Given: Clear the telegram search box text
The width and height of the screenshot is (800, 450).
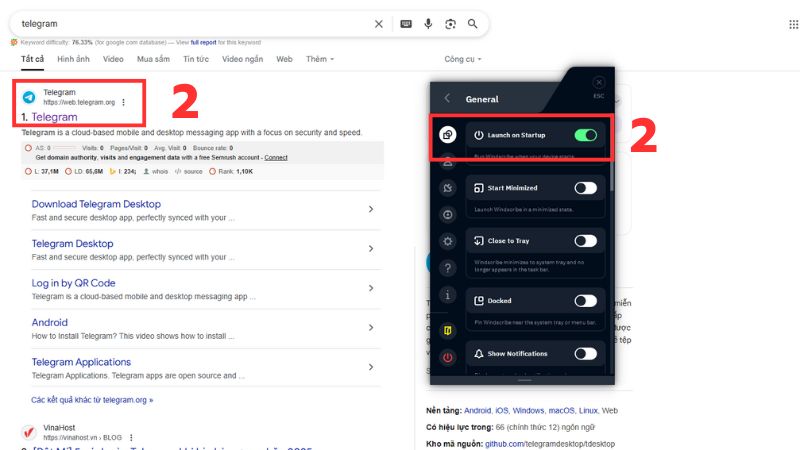Looking at the screenshot, I should (378, 24).
